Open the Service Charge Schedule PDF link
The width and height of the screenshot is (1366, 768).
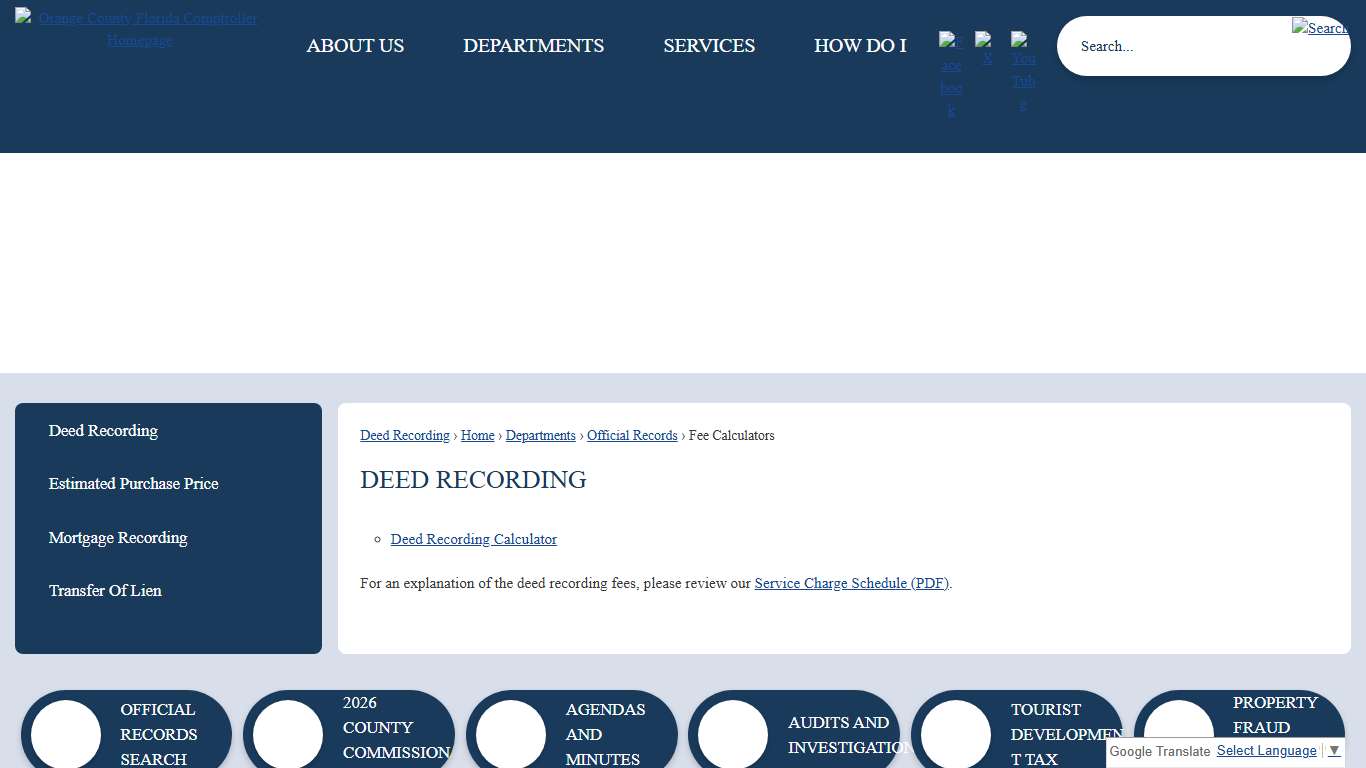[x=851, y=583]
